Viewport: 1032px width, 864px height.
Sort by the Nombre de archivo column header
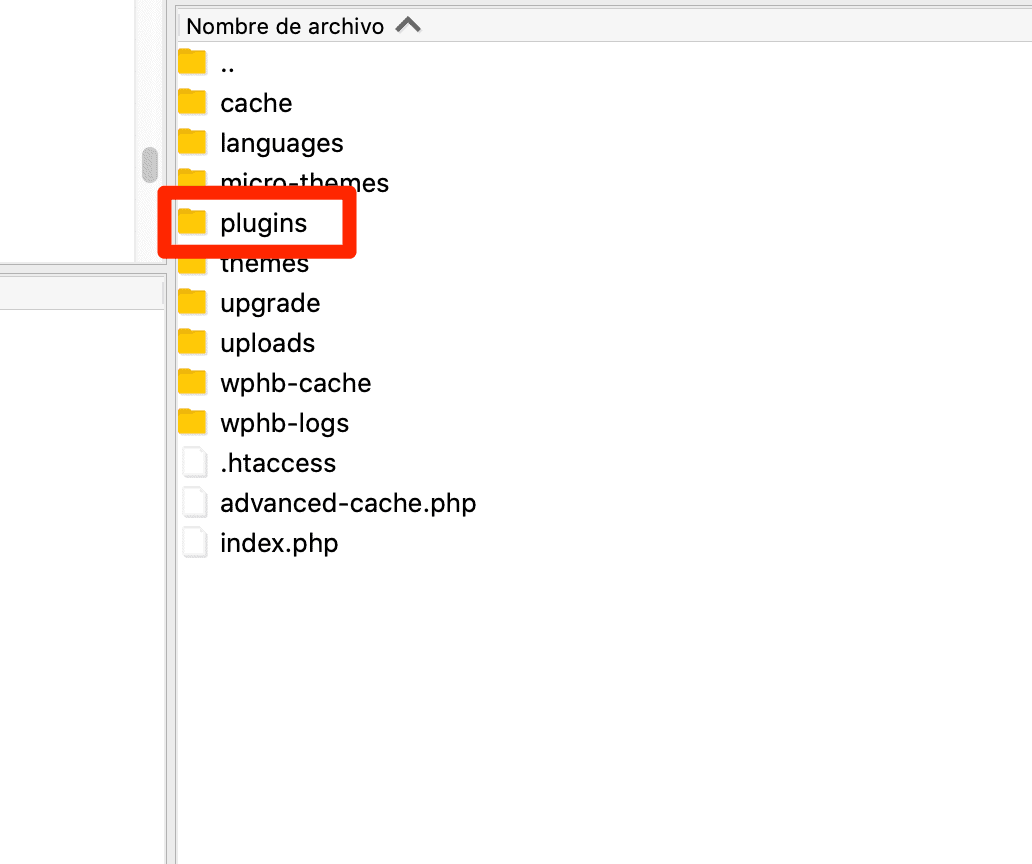click(x=285, y=26)
